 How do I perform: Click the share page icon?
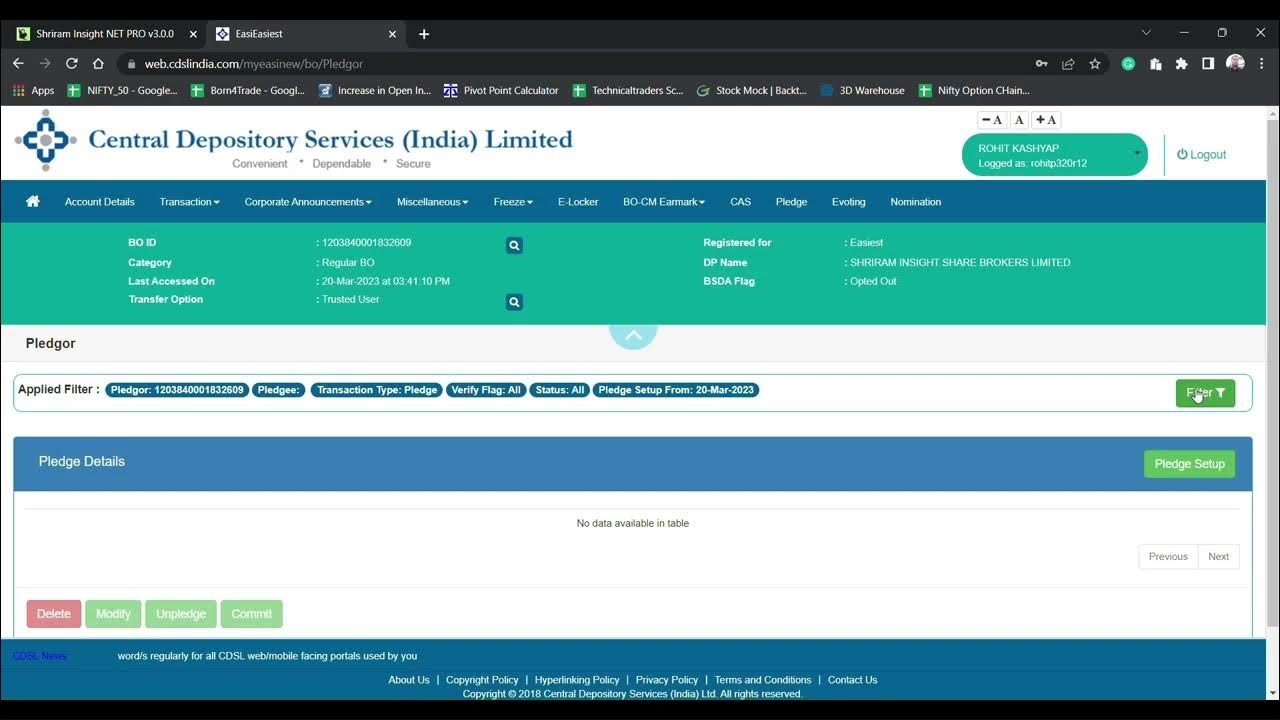click(x=1069, y=64)
